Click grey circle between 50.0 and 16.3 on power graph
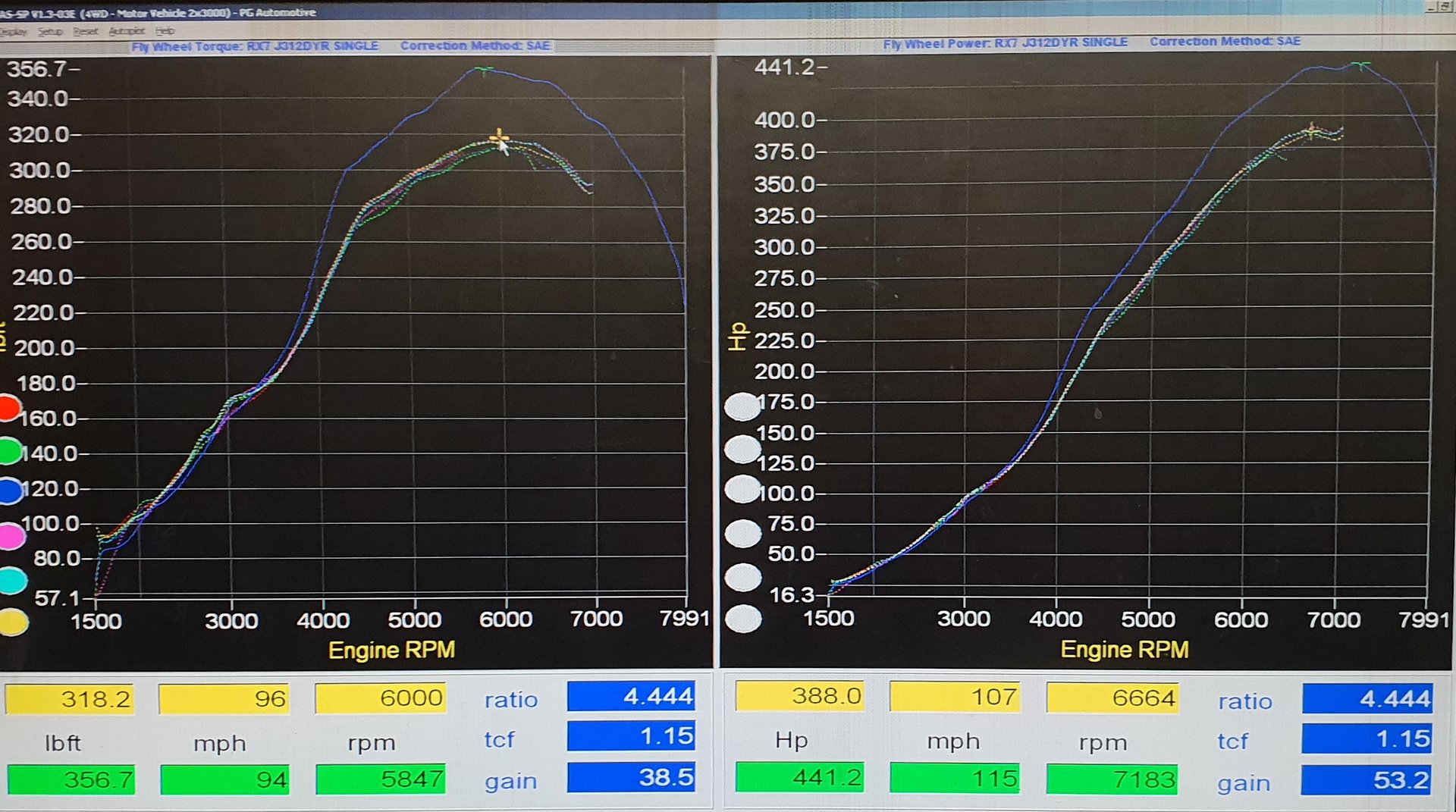The image size is (1456, 812). pyautogui.click(x=743, y=578)
